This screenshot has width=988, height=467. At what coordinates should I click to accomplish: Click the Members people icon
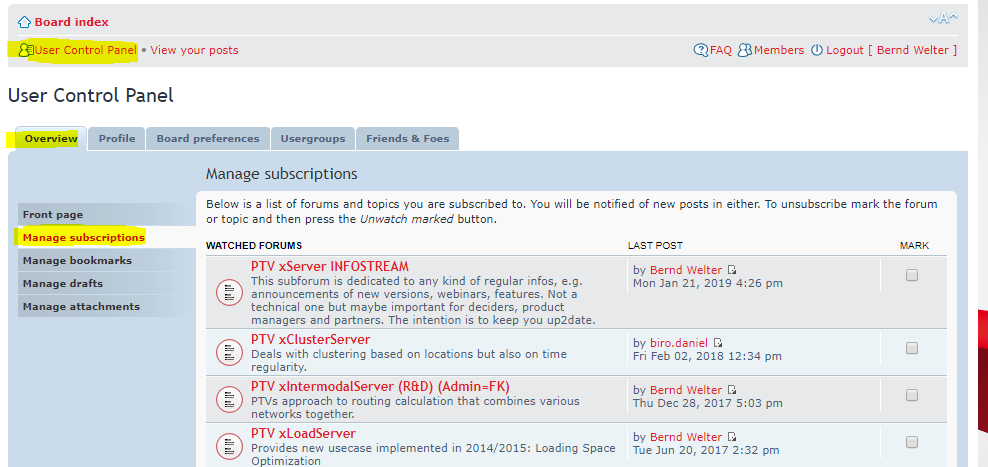click(x=744, y=50)
